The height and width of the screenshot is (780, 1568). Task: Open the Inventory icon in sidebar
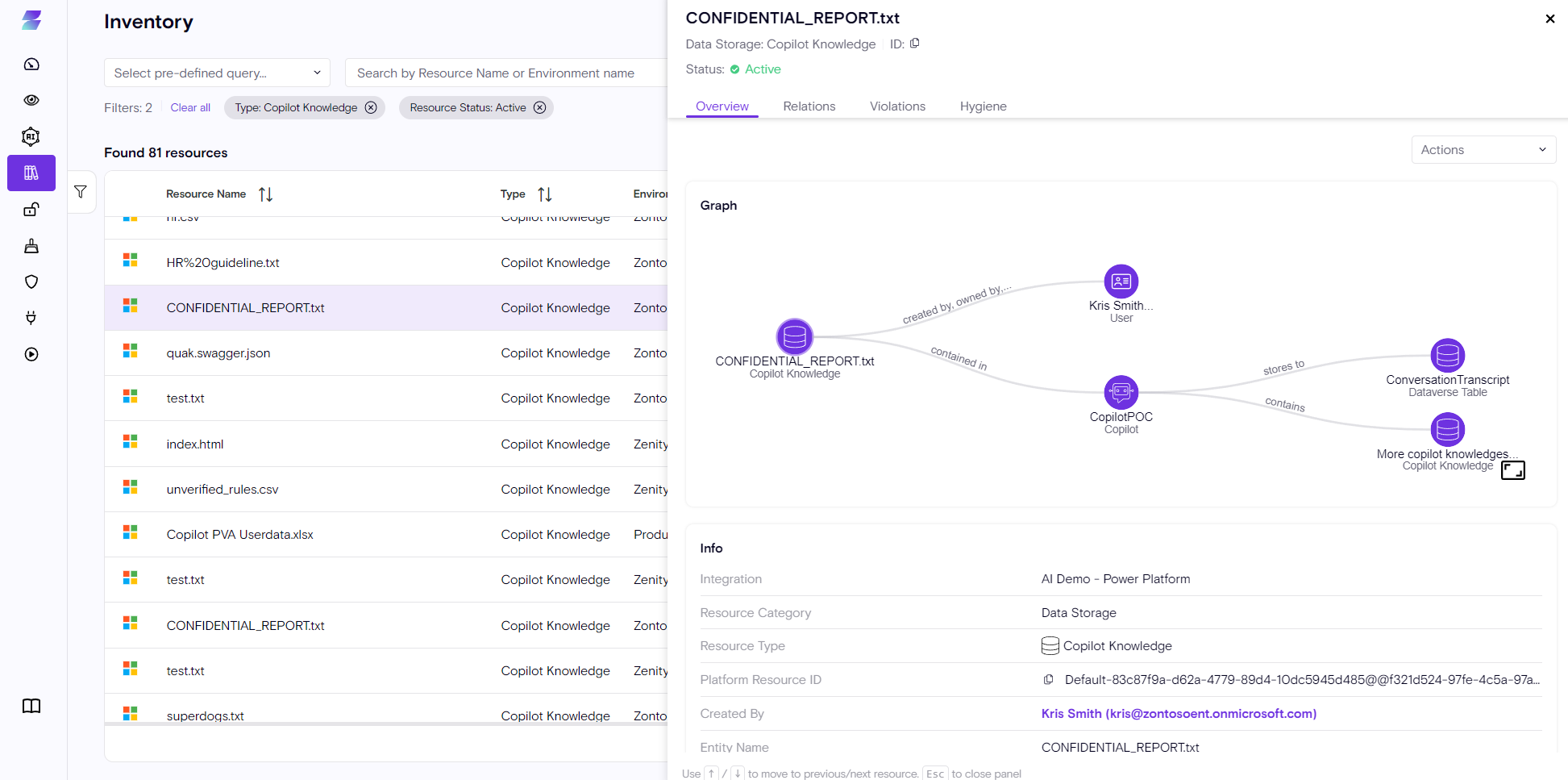tap(31, 173)
